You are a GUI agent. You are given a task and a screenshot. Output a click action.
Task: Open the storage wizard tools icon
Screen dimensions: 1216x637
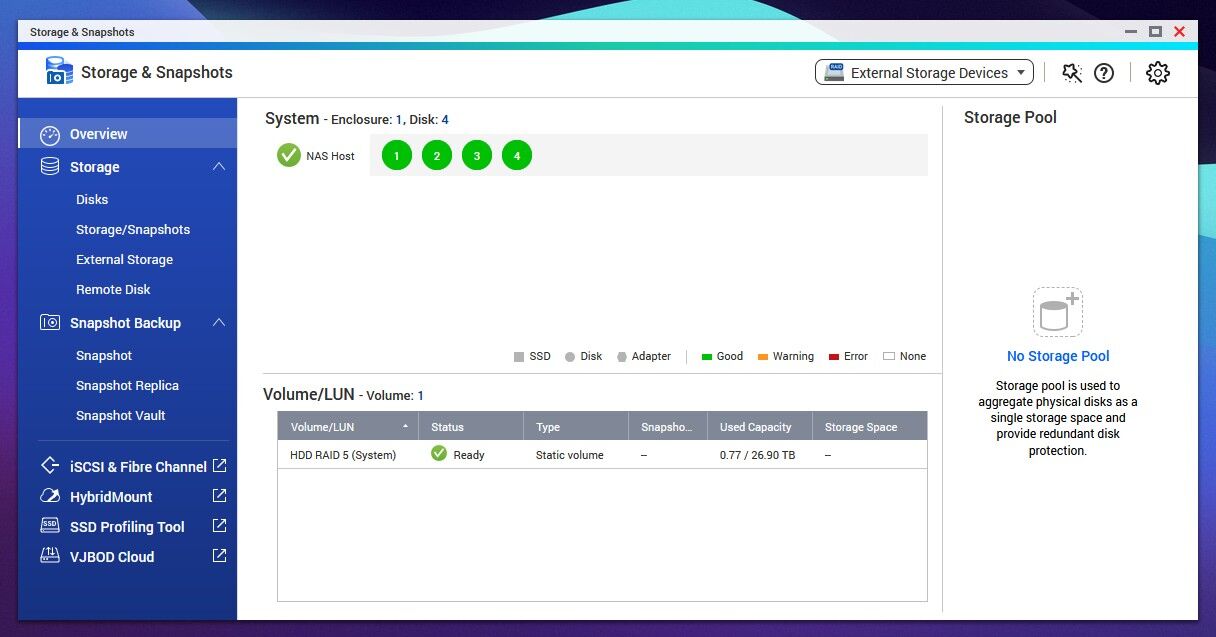point(1072,72)
